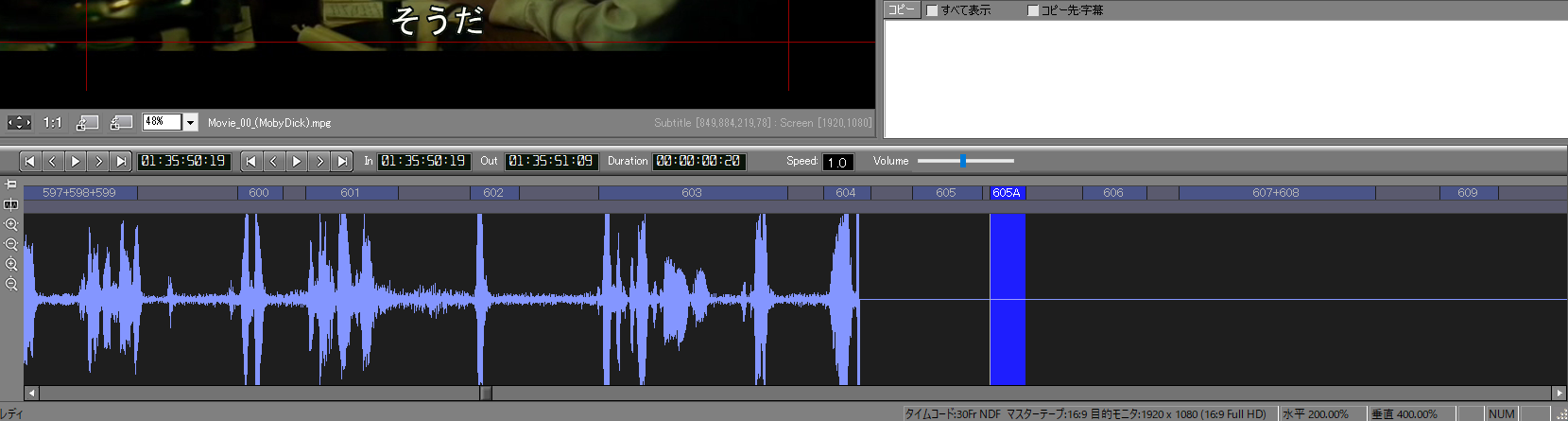
Task: Click the timeline scrollbar right arrow
Action: click(x=1559, y=393)
